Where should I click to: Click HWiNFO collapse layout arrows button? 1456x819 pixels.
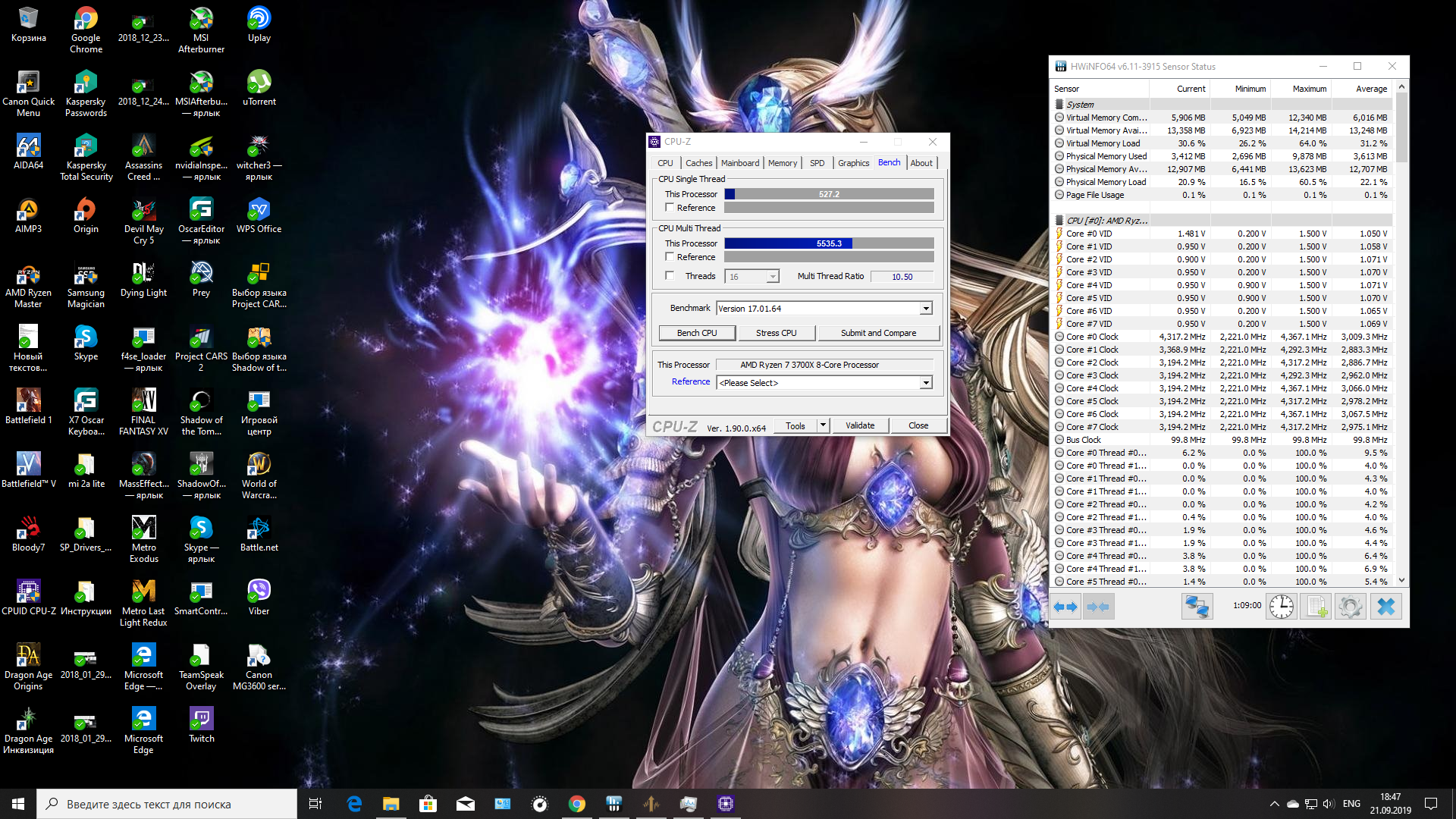point(1098,607)
